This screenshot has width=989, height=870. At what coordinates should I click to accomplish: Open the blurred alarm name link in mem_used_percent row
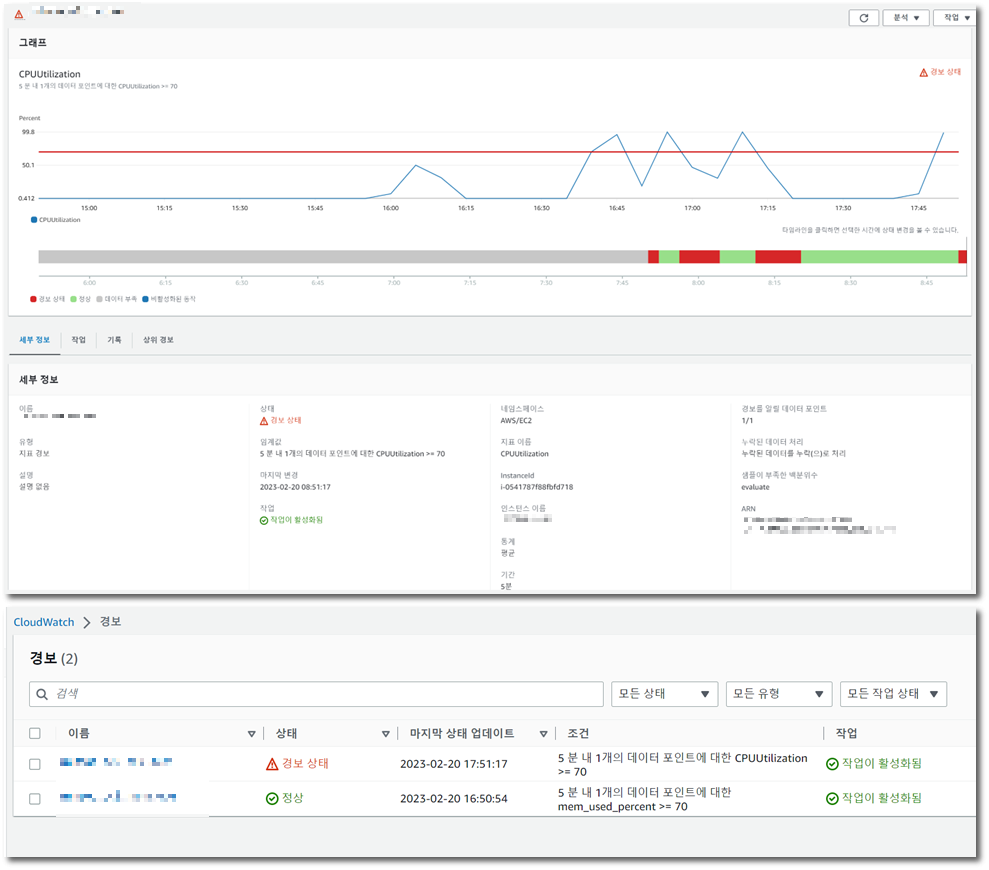click(x=118, y=797)
